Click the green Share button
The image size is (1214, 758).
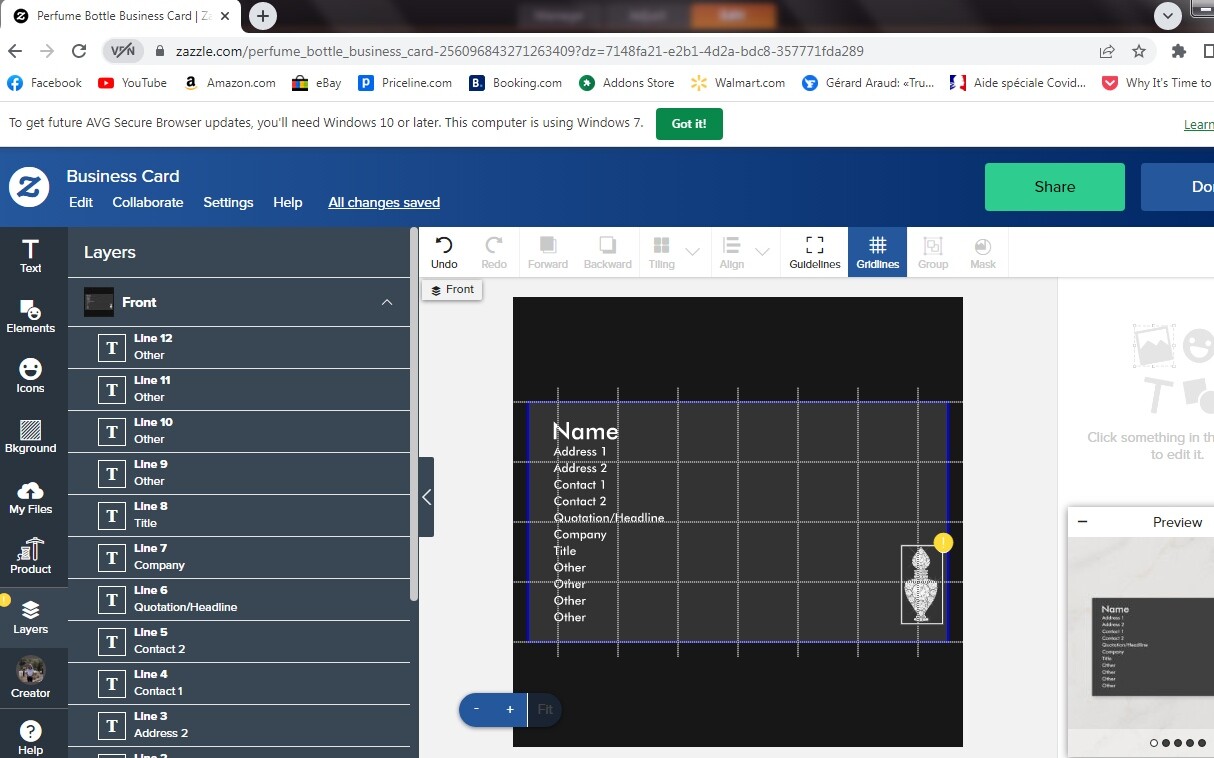[1055, 187]
